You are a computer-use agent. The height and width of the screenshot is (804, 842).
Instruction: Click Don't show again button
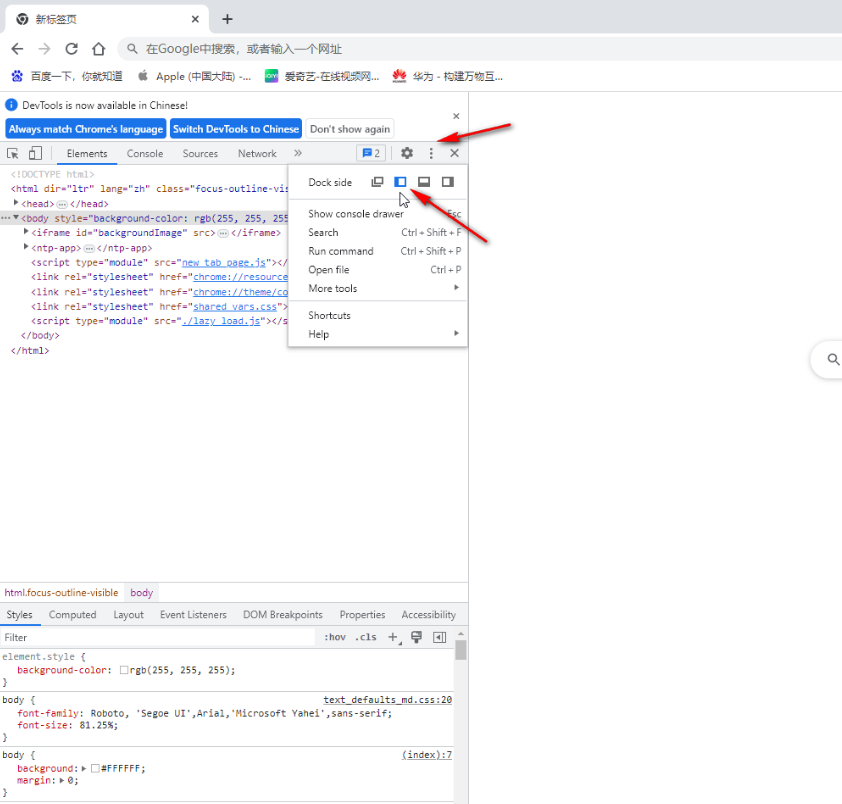tap(350, 129)
